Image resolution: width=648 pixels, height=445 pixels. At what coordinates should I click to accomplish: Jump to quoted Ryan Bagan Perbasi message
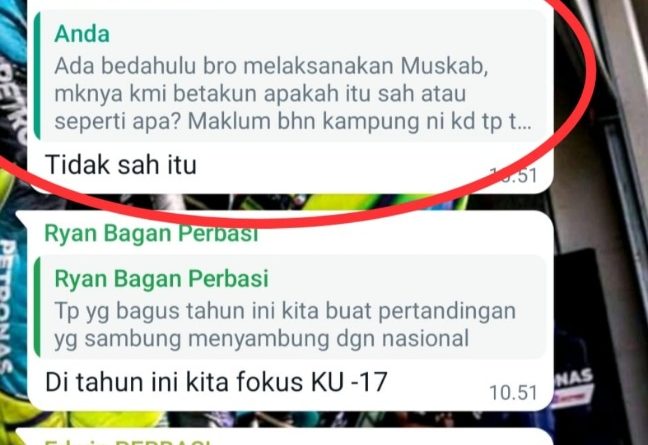290,307
